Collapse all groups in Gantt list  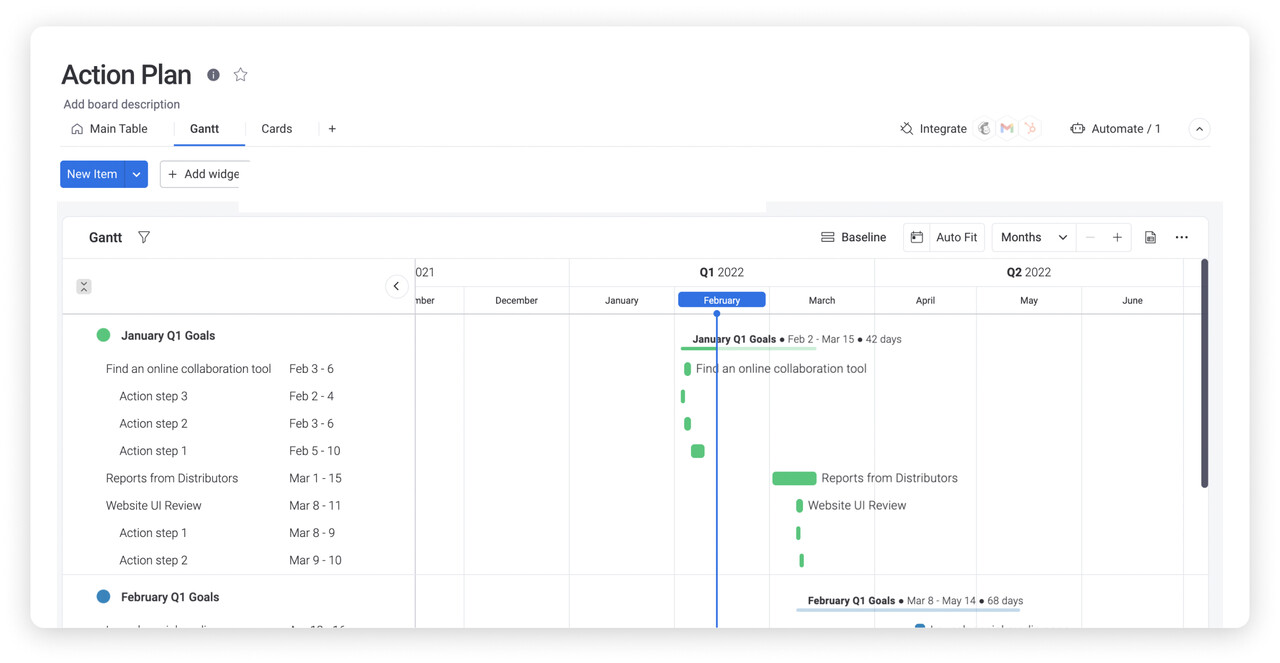pos(84,287)
